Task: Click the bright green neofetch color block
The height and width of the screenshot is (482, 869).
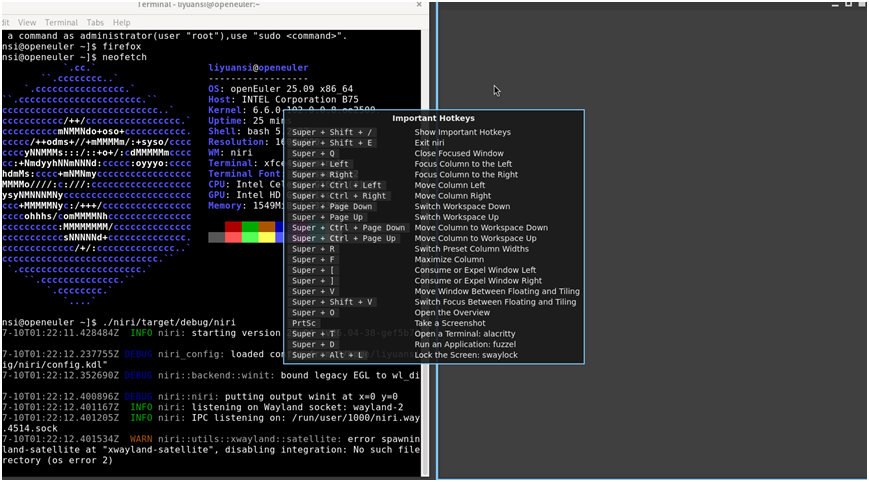Action: [x=250, y=238]
